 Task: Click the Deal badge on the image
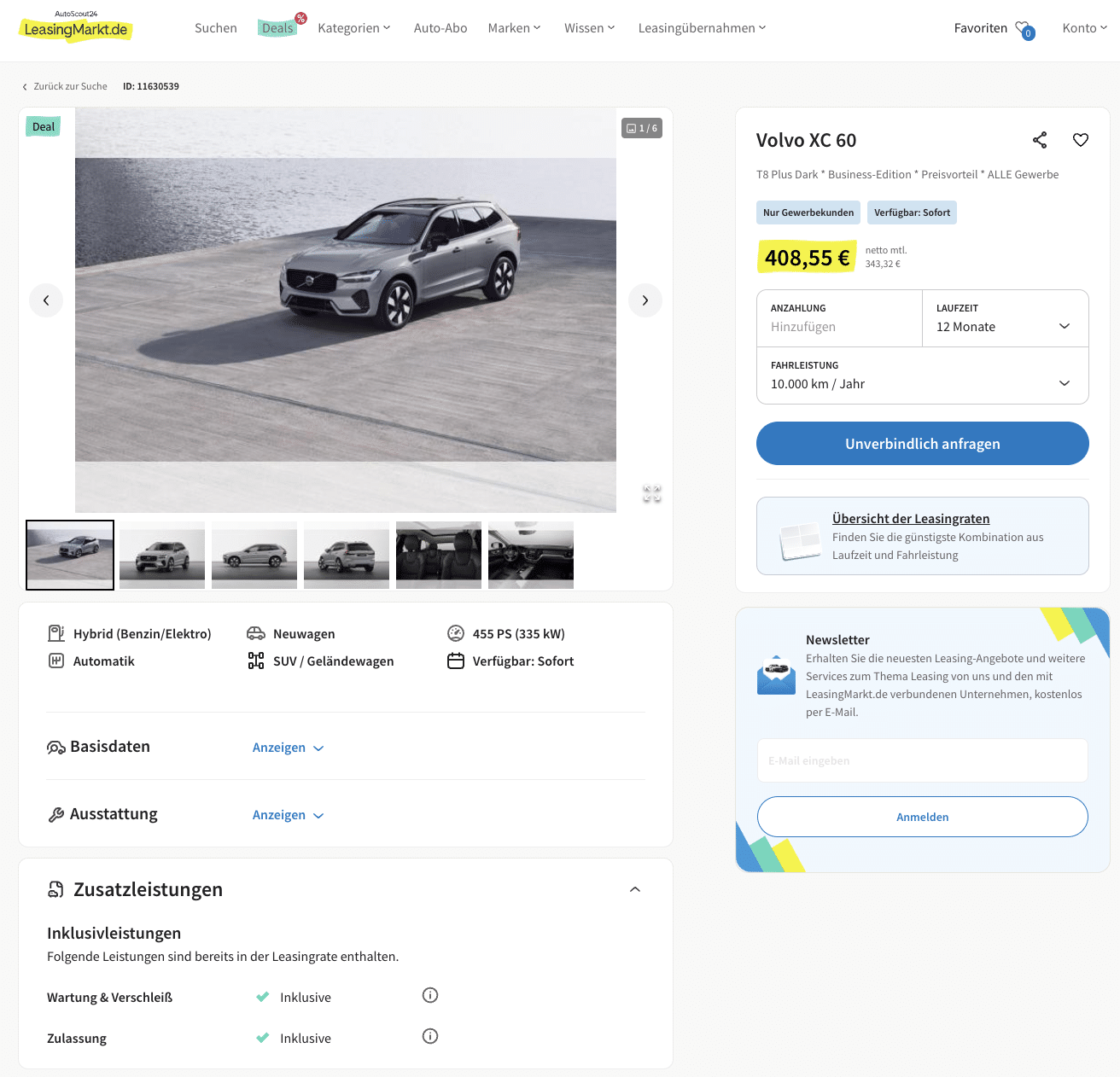tap(44, 126)
